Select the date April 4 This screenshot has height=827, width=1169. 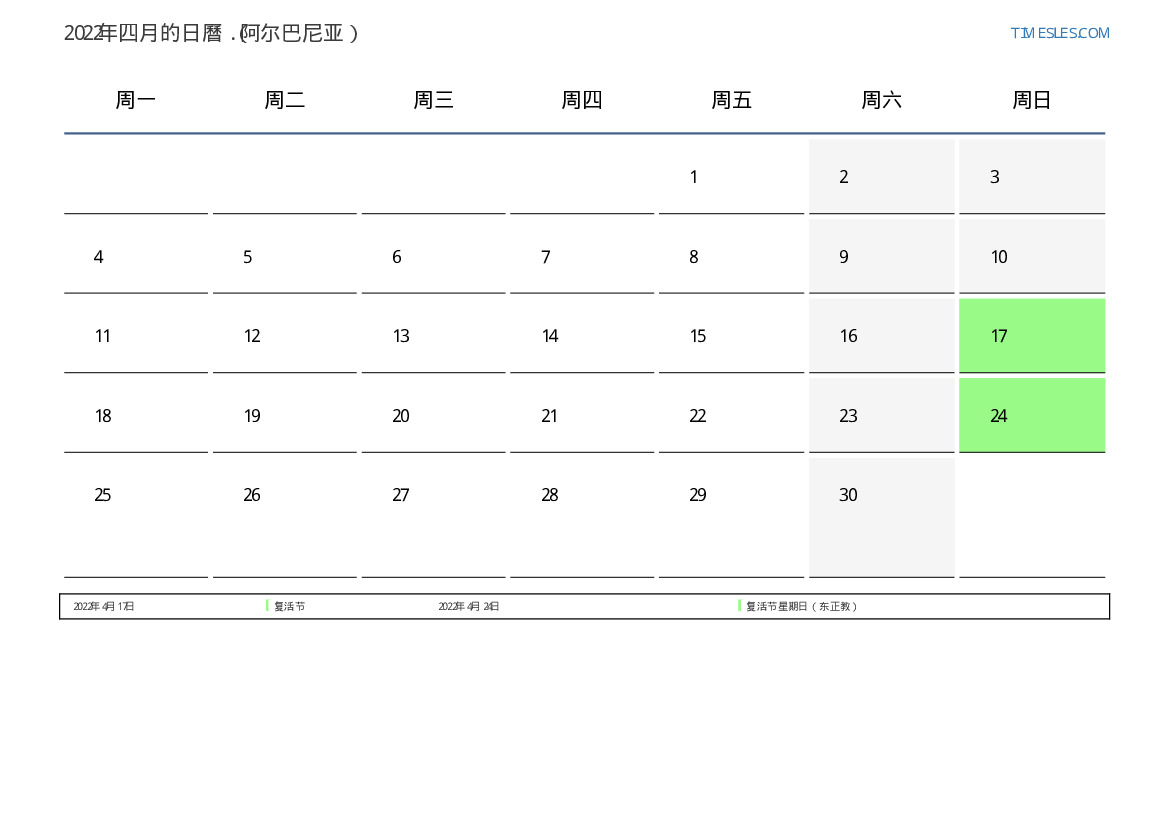click(x=135, y=257)
